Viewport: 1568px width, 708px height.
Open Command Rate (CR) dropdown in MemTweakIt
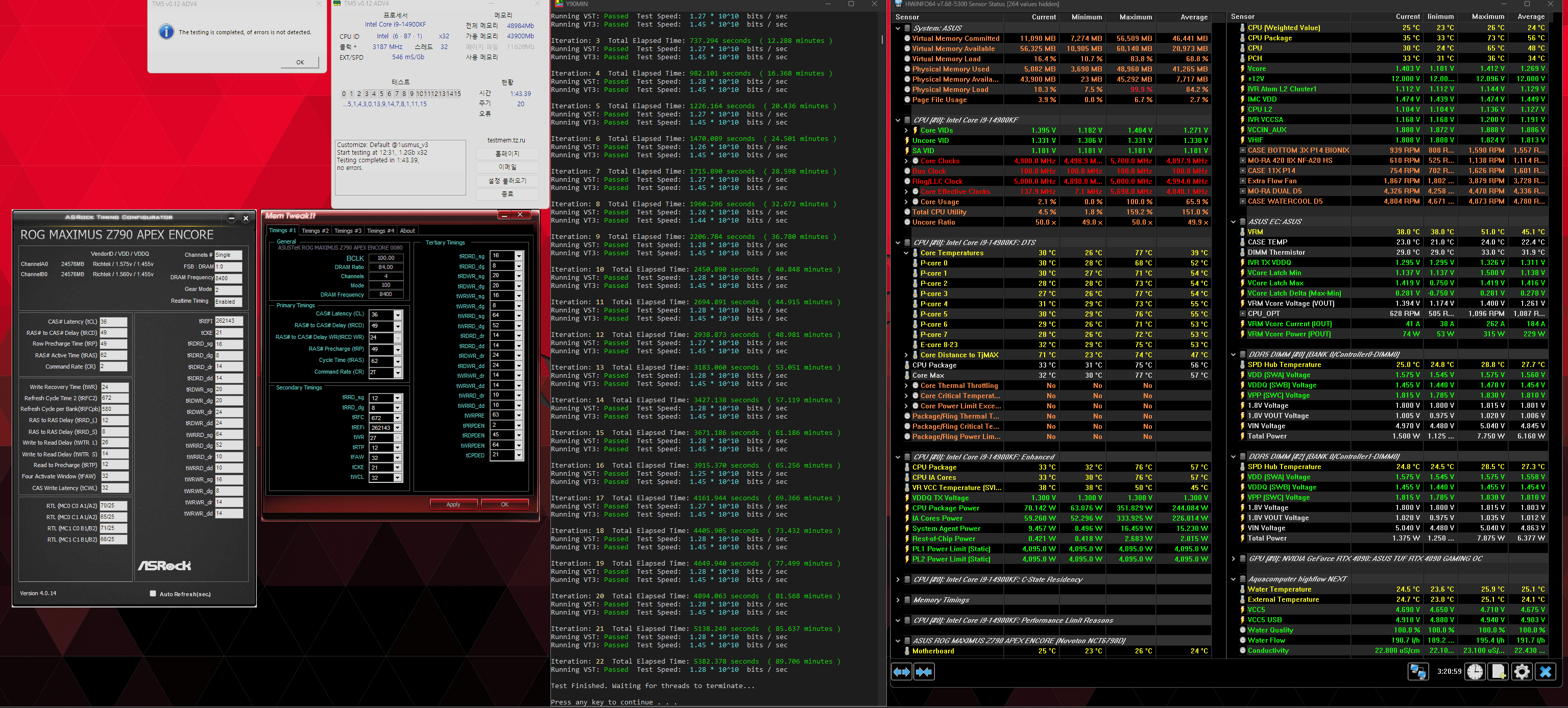coord(397,373)
